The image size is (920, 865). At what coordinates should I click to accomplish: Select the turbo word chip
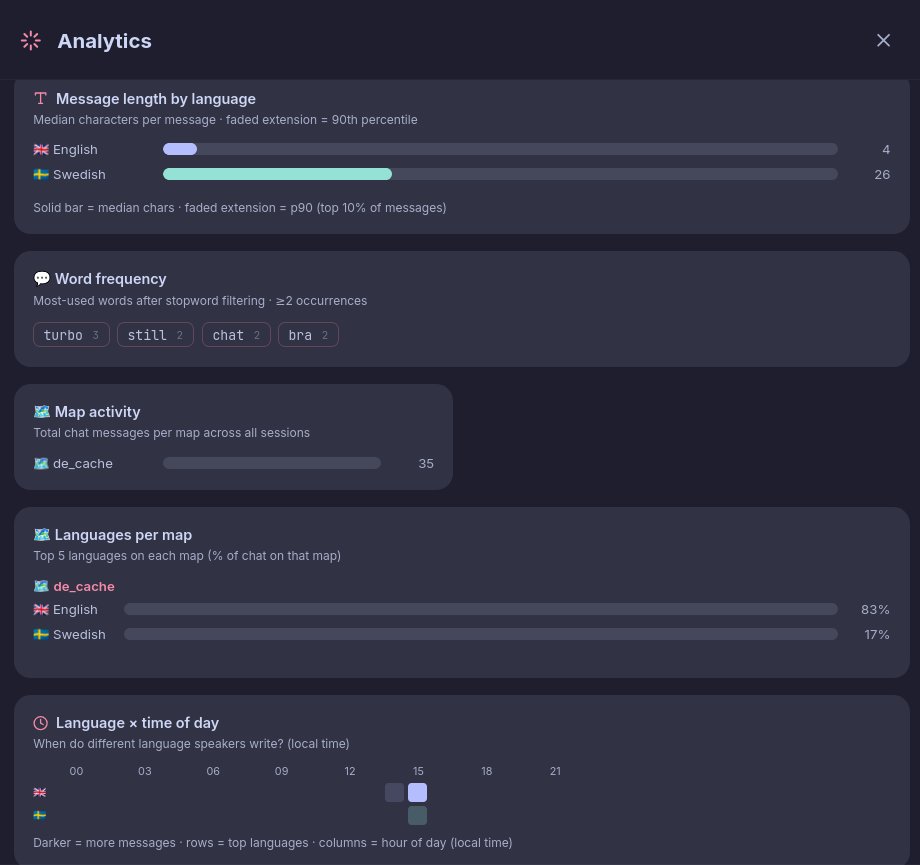coord(72,334)
